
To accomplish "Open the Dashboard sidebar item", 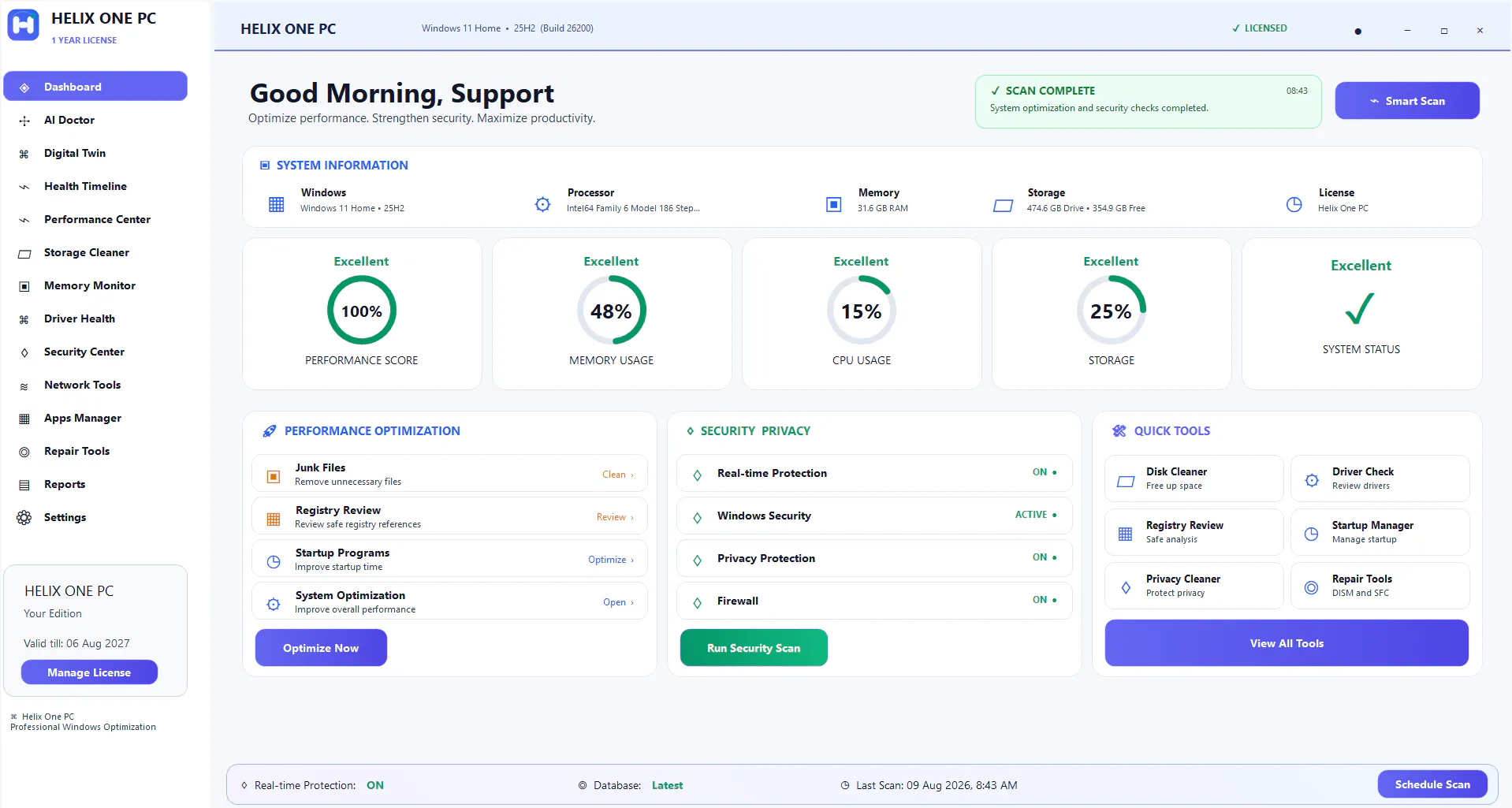I will [95, 87].
